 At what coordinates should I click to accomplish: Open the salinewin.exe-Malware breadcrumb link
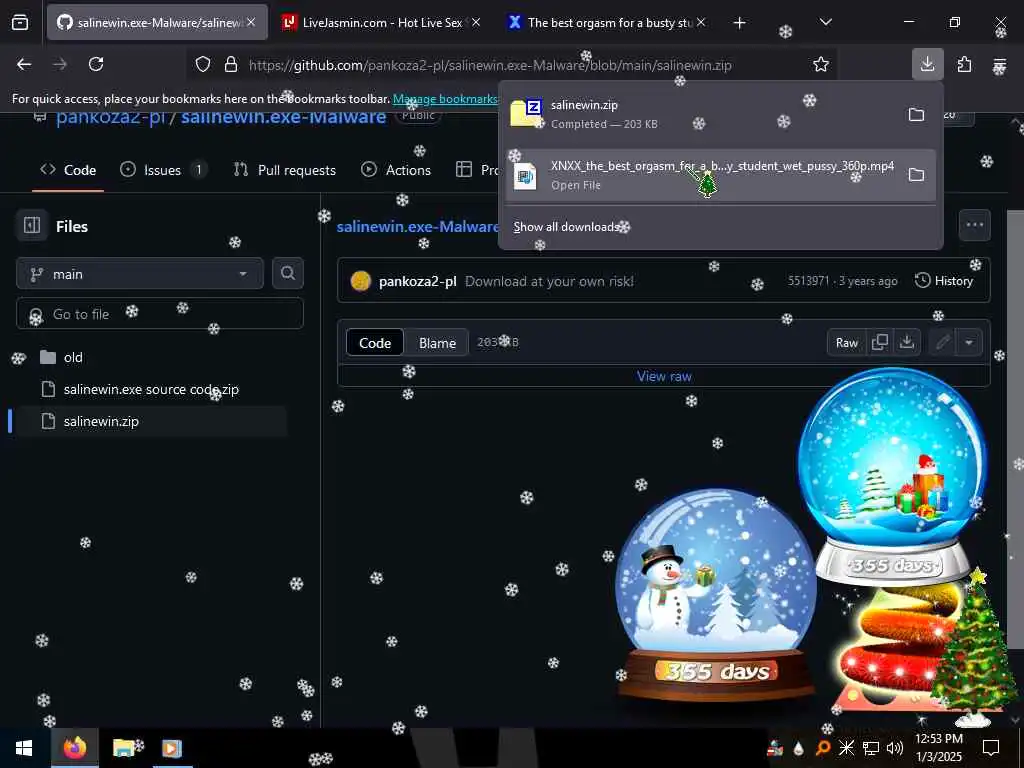pos(418,227)
